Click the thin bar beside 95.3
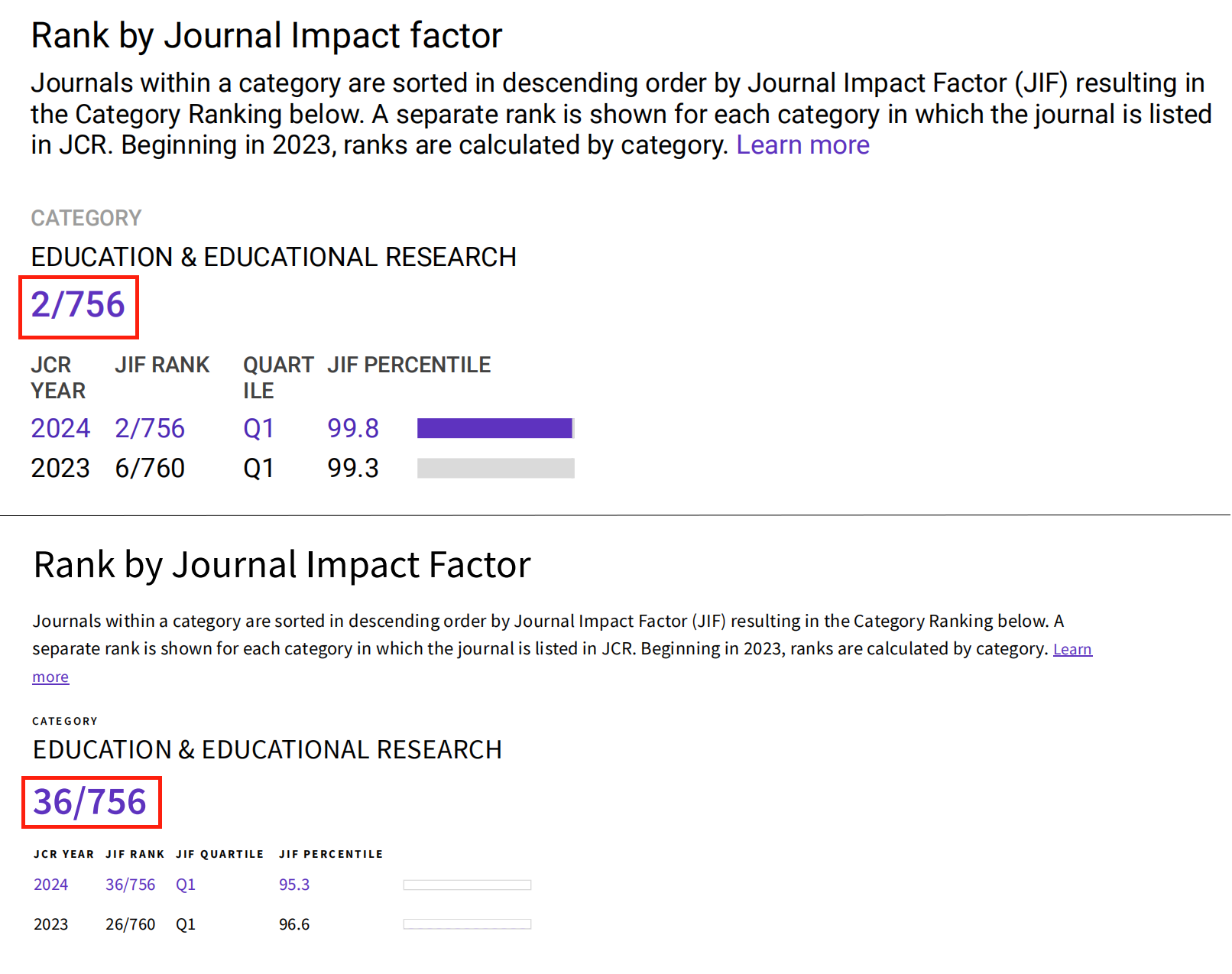Image resolution: width=1232 pixels, height=974 pixels. pyautogui.click(x=467, y=885)
